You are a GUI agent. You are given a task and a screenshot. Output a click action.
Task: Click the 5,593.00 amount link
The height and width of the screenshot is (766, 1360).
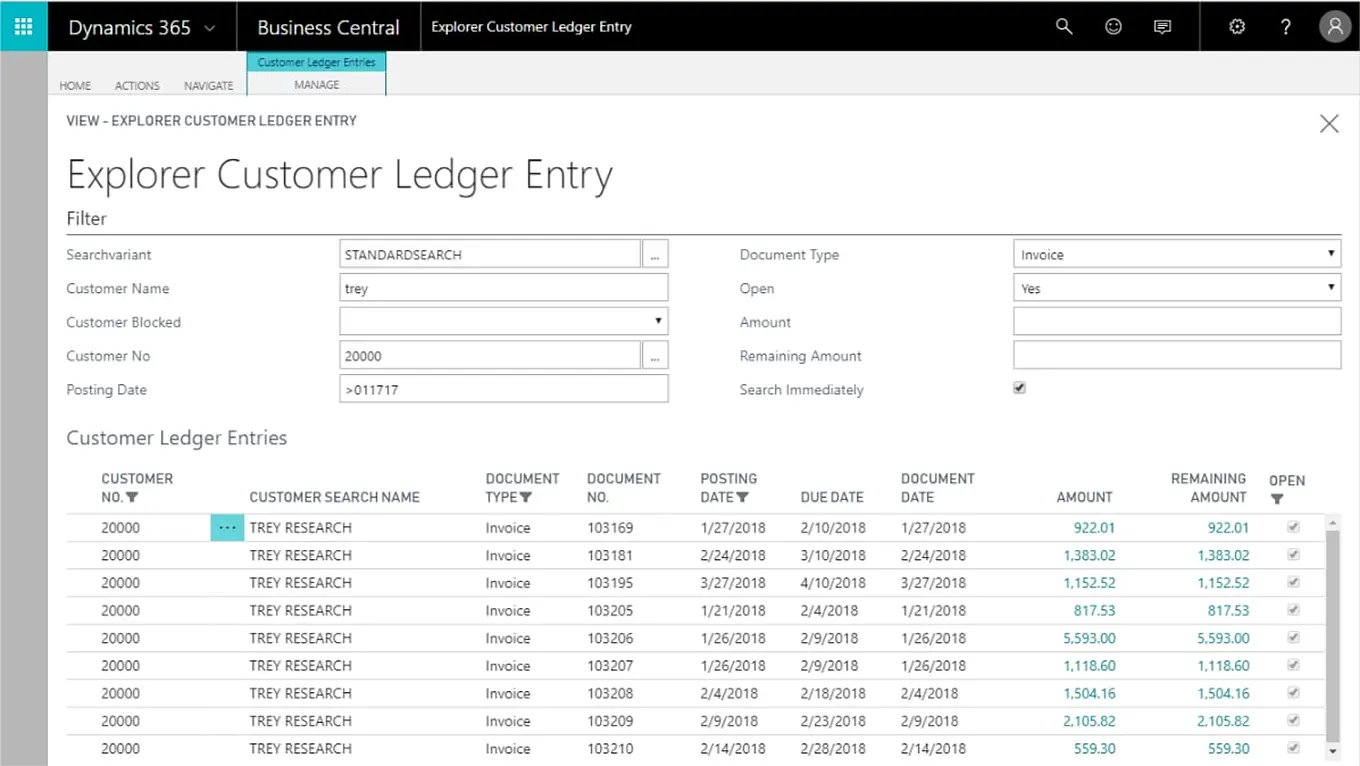1089,638
